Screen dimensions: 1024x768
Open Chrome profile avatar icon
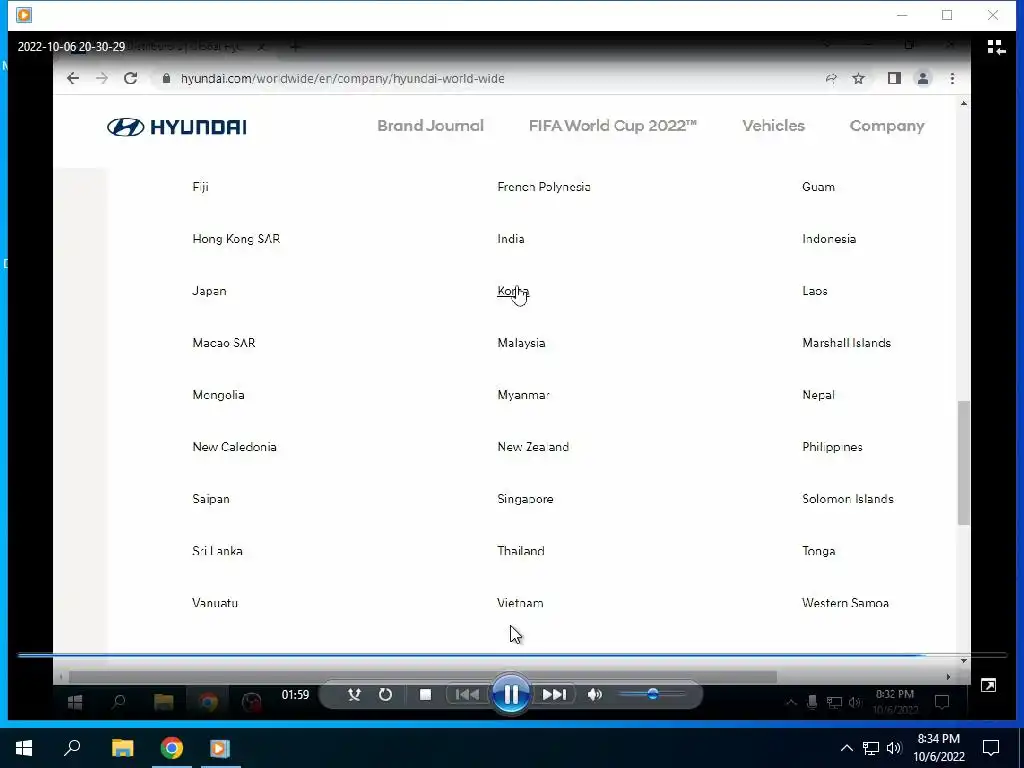pos(923,78)
